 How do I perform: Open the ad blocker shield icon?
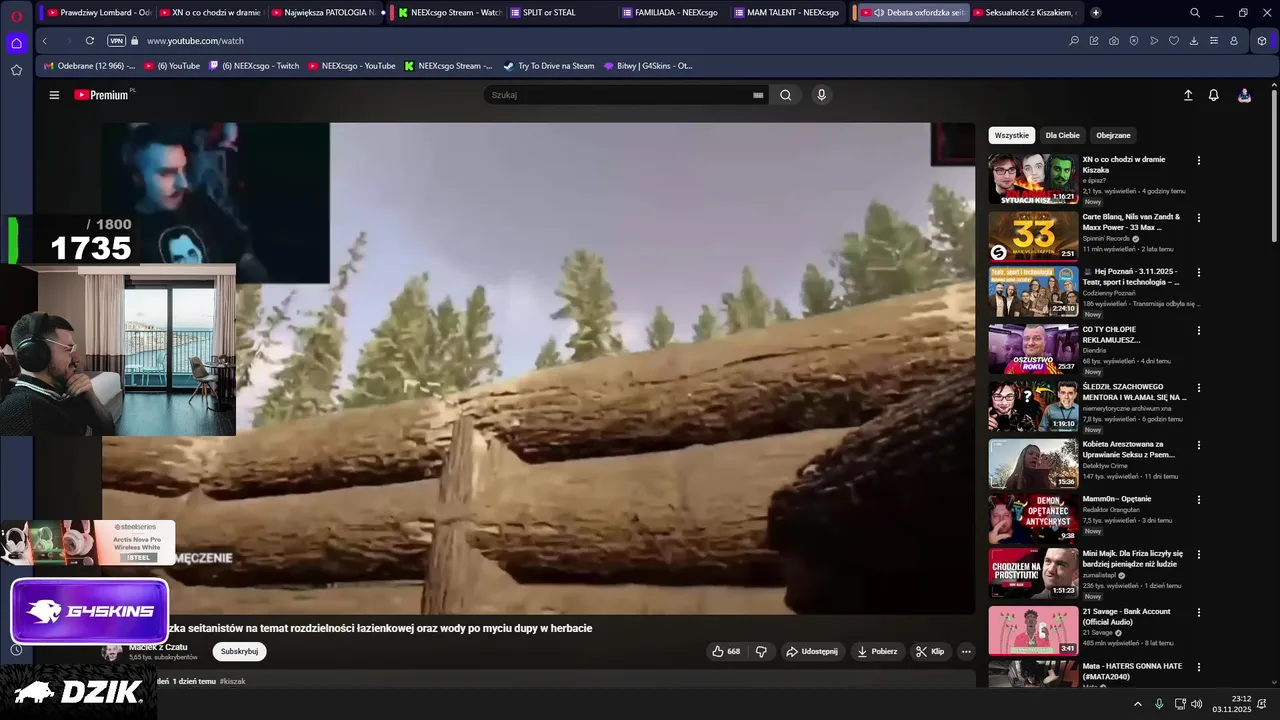click(x=1134, y=41)
